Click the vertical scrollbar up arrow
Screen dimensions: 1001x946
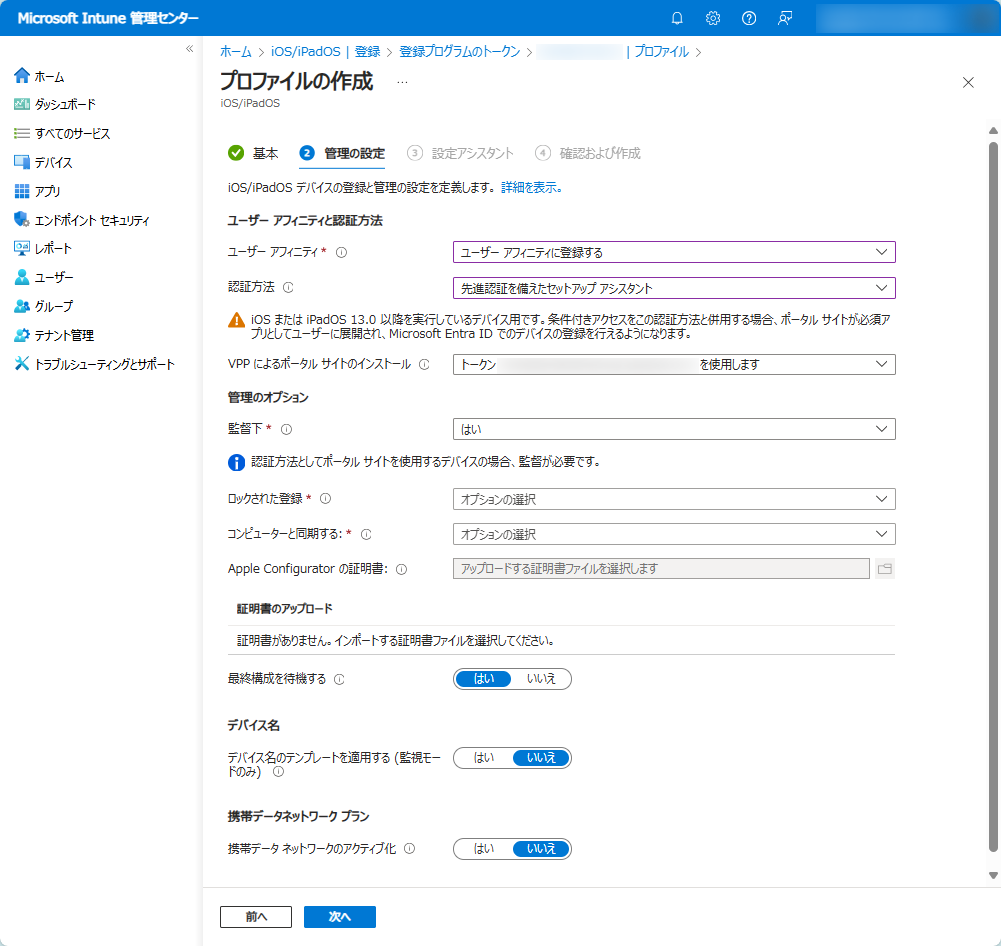(x=993, y=131)
